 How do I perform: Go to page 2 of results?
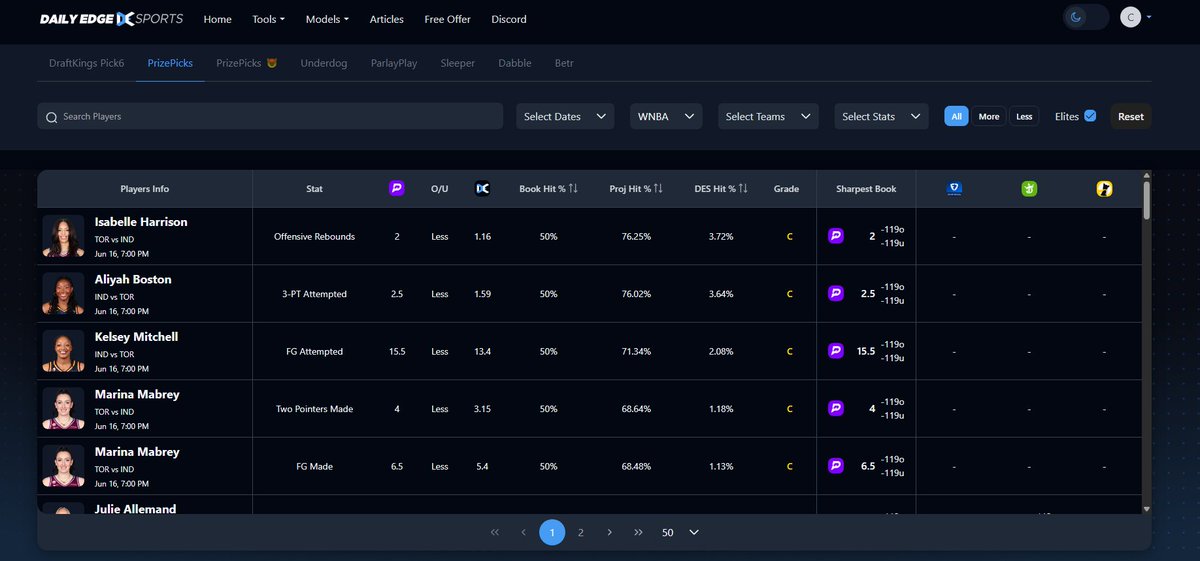coord(580,532)
